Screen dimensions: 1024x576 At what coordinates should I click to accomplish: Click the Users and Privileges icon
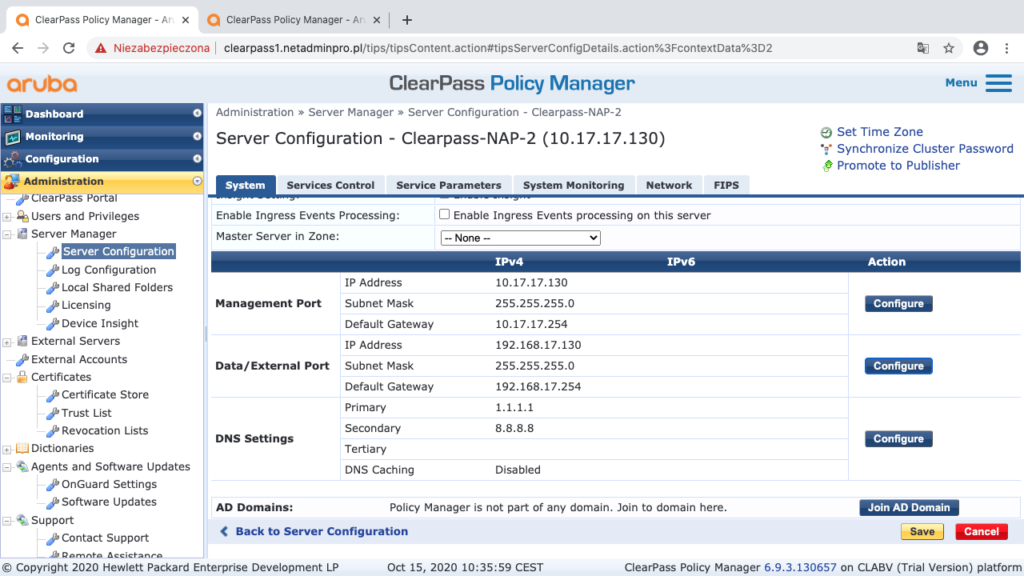[x=22, y=216]
